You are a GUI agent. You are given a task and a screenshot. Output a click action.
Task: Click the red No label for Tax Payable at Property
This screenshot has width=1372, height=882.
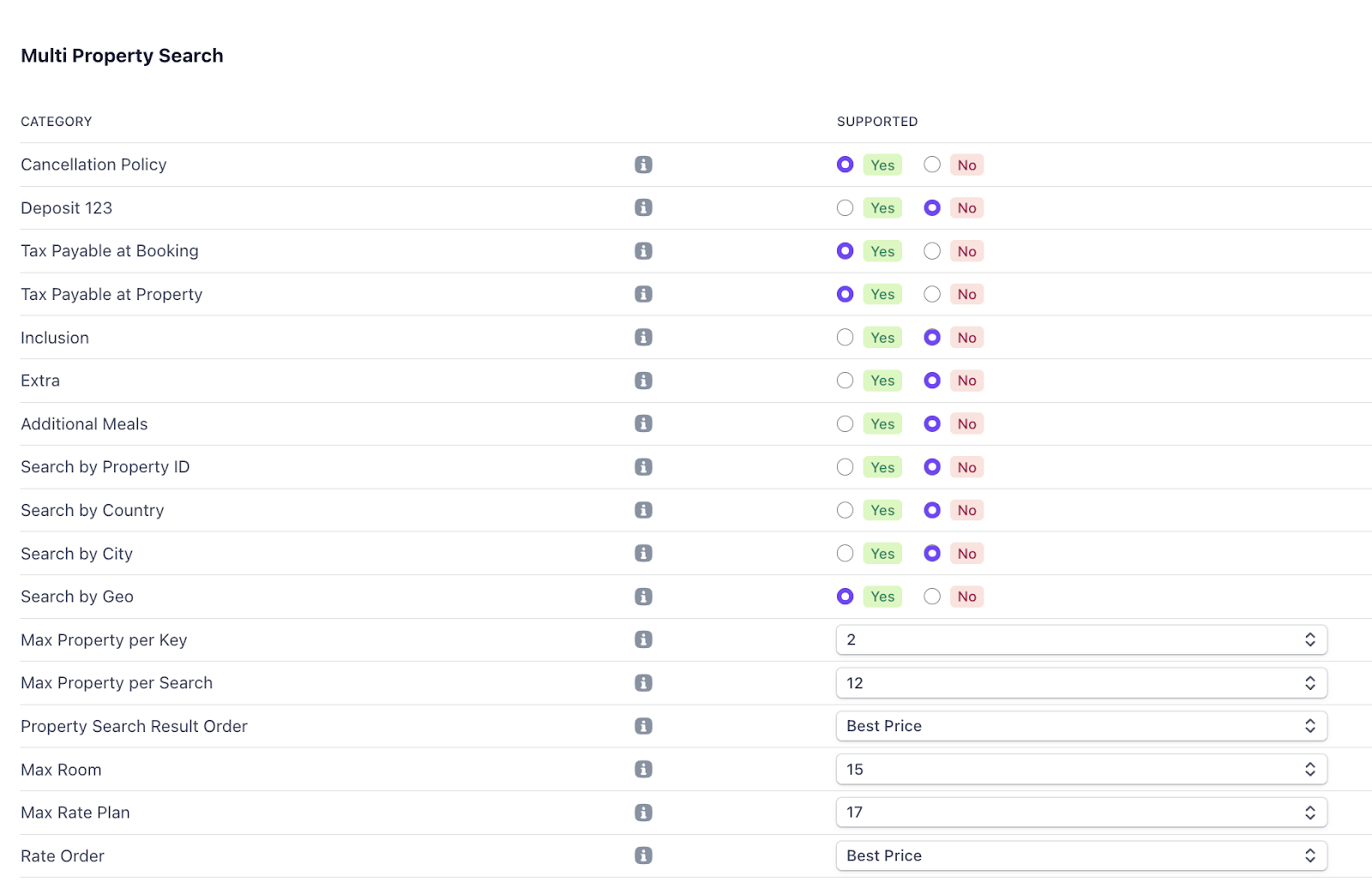point(966,294)
